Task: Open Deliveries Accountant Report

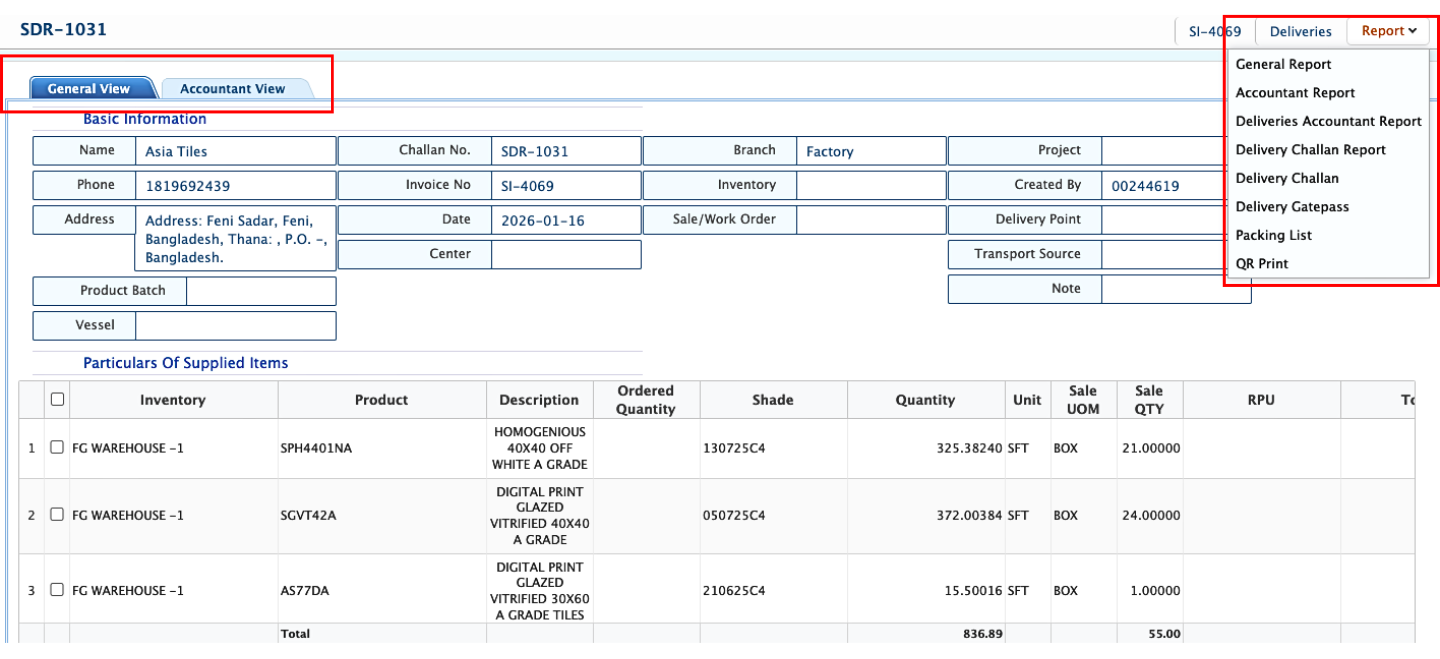Action: [1328, 121]
